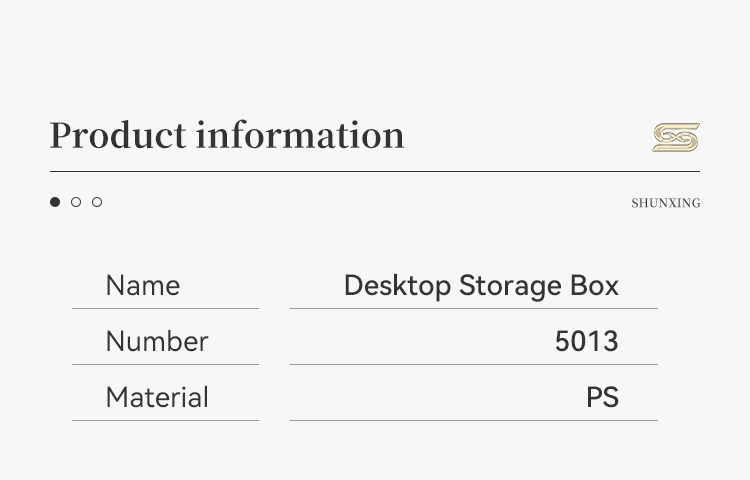Image resolution: width=750 pixels, height=480 pixels.
Task: Click the underline beneath Desktop Storage Box
Action: pyautogui.click(x=474, y=309)
